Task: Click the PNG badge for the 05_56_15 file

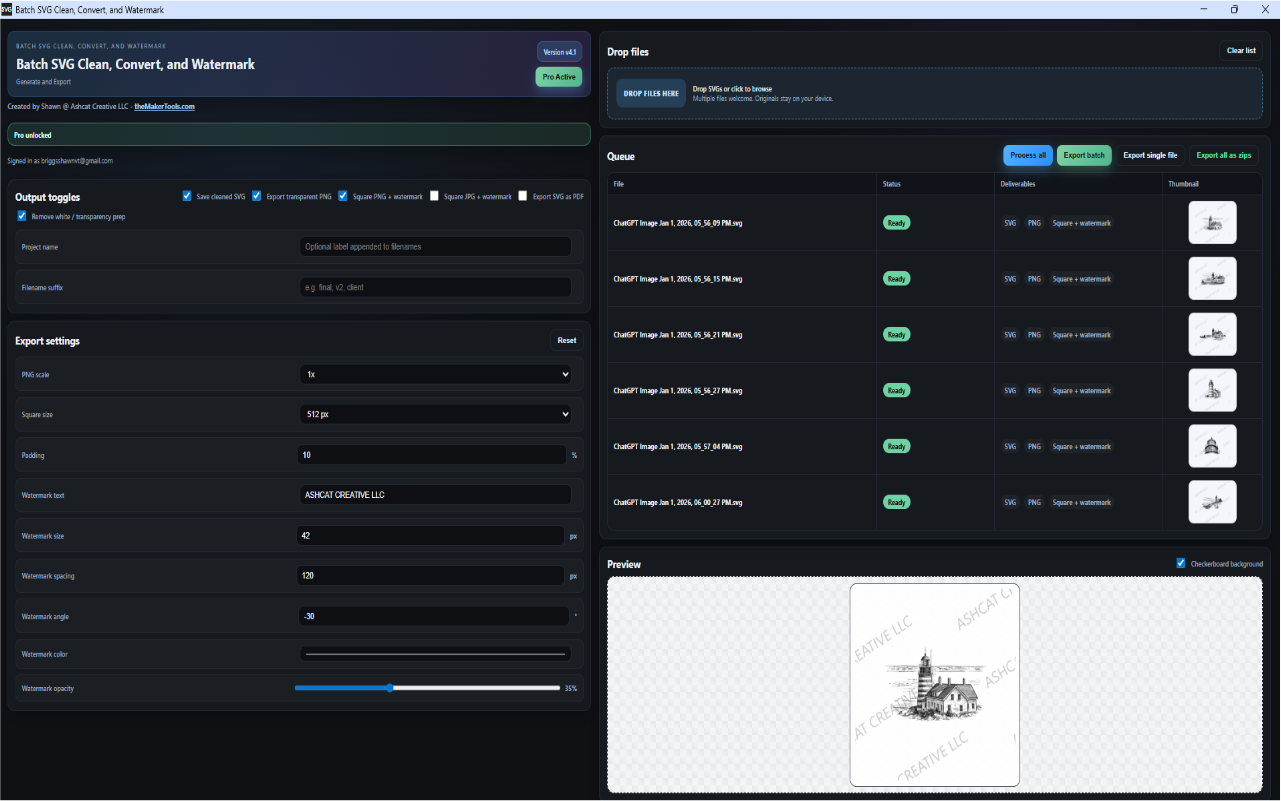Action: (1034, 279)
